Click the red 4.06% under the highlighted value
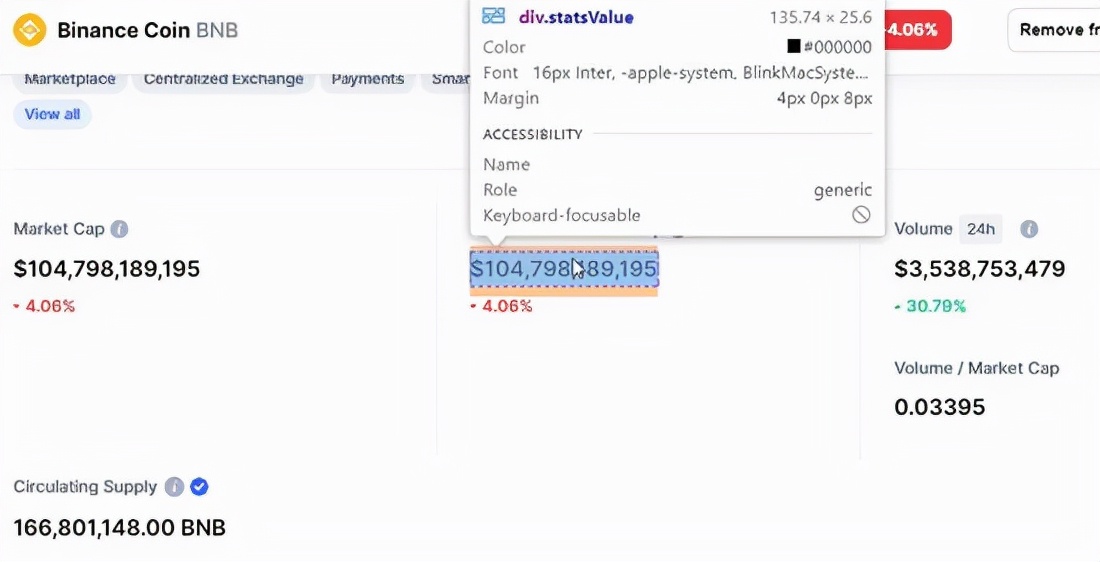The height and width of the screenshot is (562, 1100). coord(501,307)
